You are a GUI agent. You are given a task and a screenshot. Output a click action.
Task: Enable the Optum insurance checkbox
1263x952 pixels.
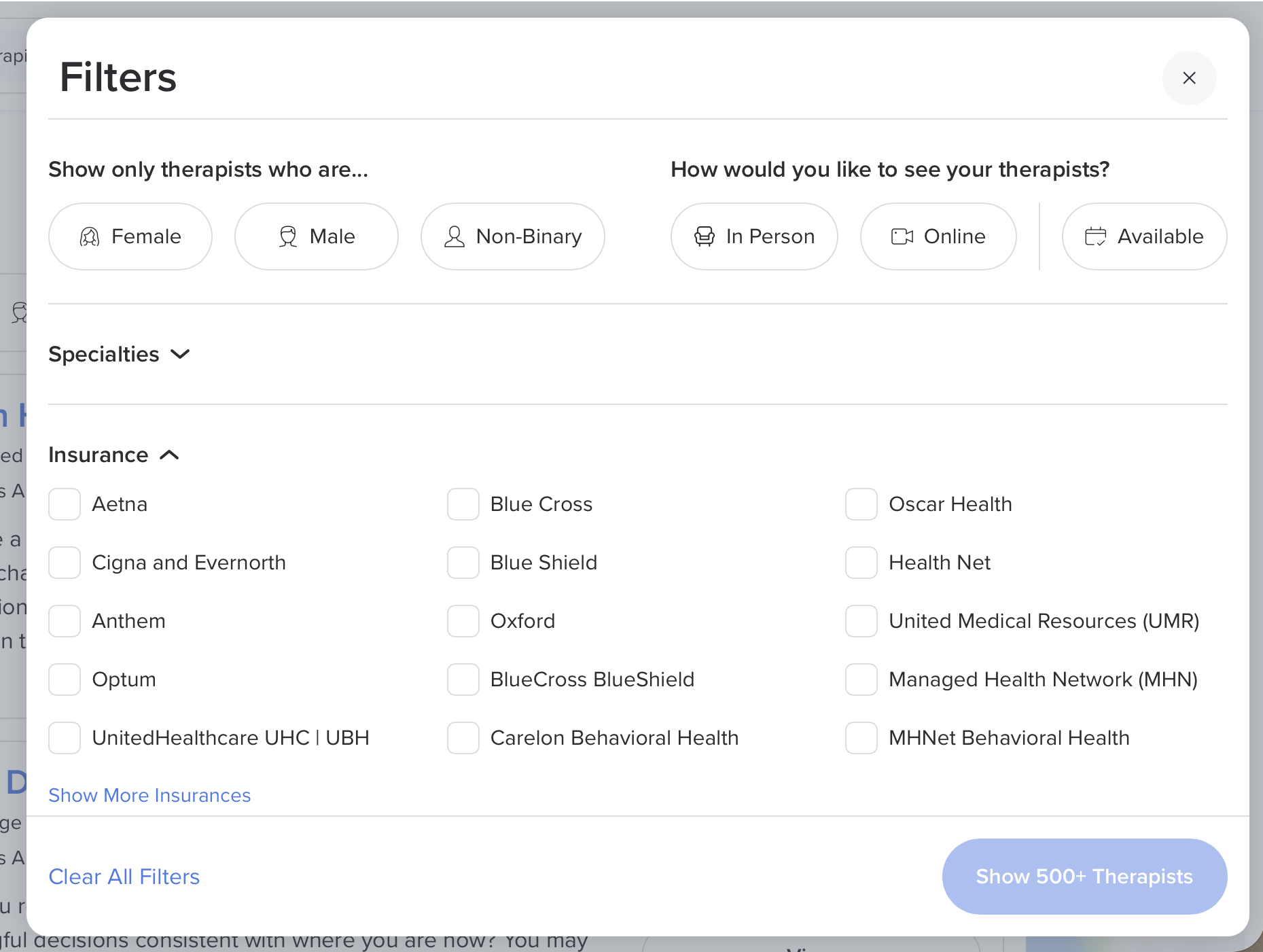click(x=65, y=680)
